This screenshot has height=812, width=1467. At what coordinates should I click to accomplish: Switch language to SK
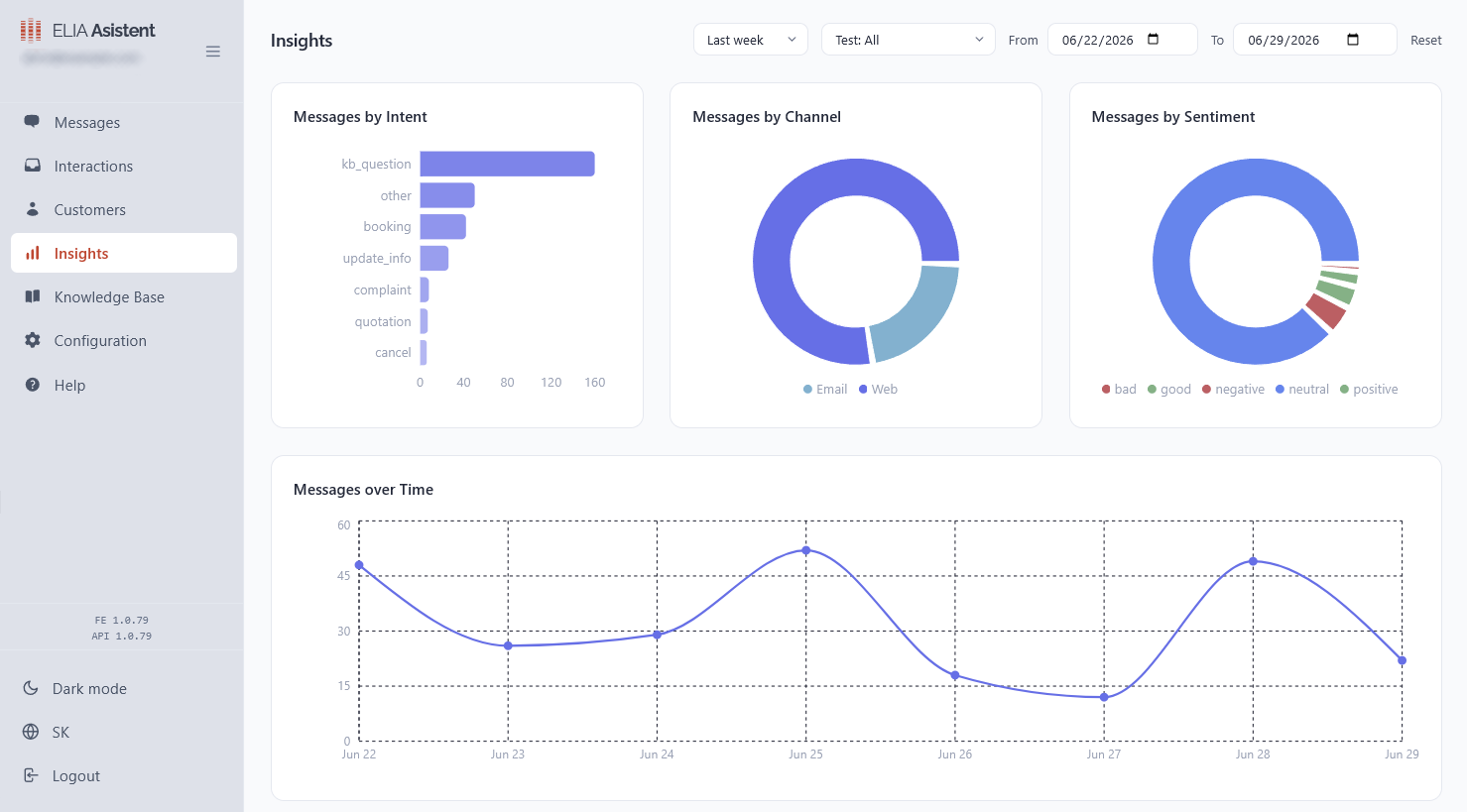[124, 732]
